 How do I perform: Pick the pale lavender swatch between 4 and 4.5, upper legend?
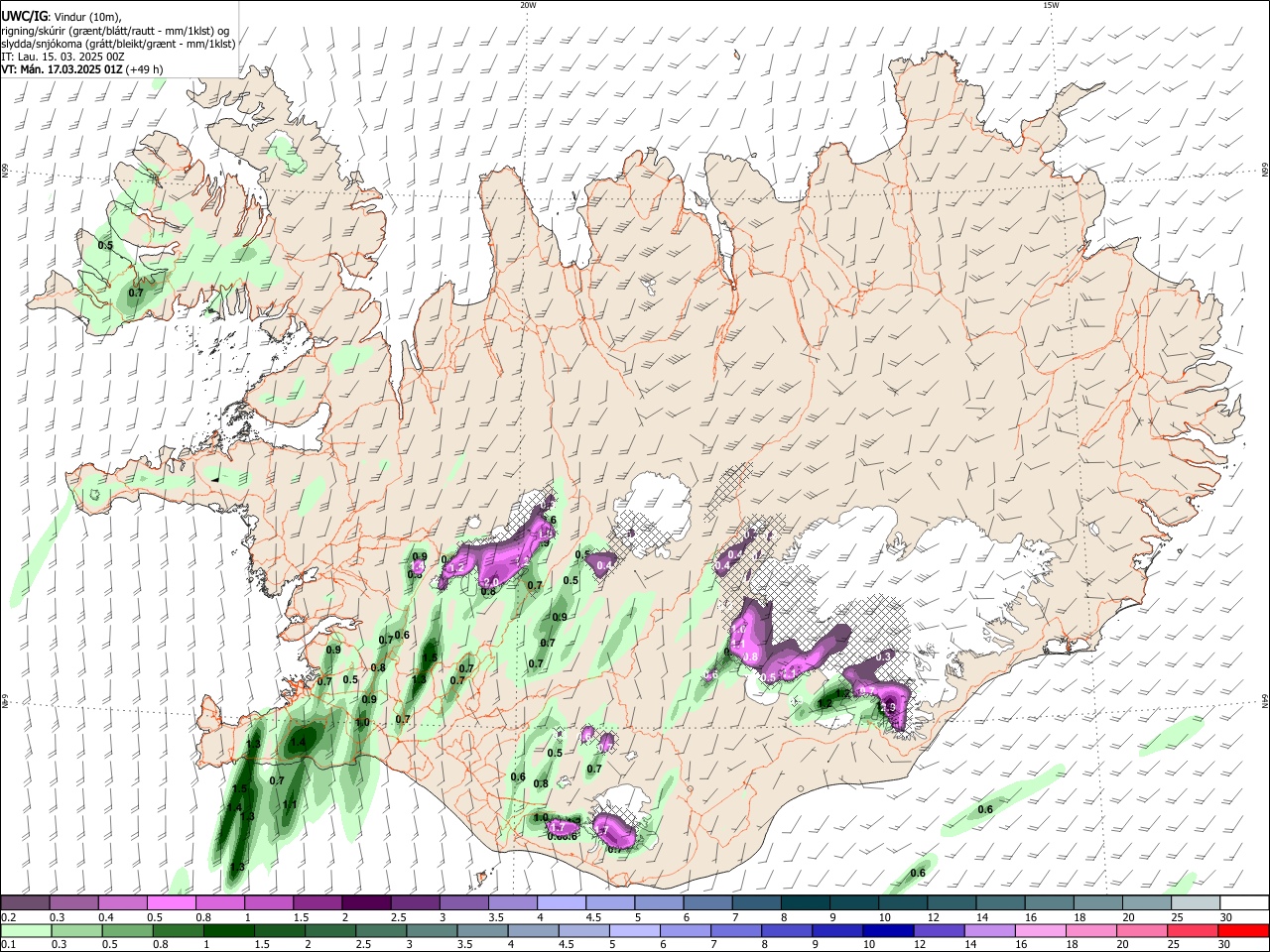(x=562, y=902)
